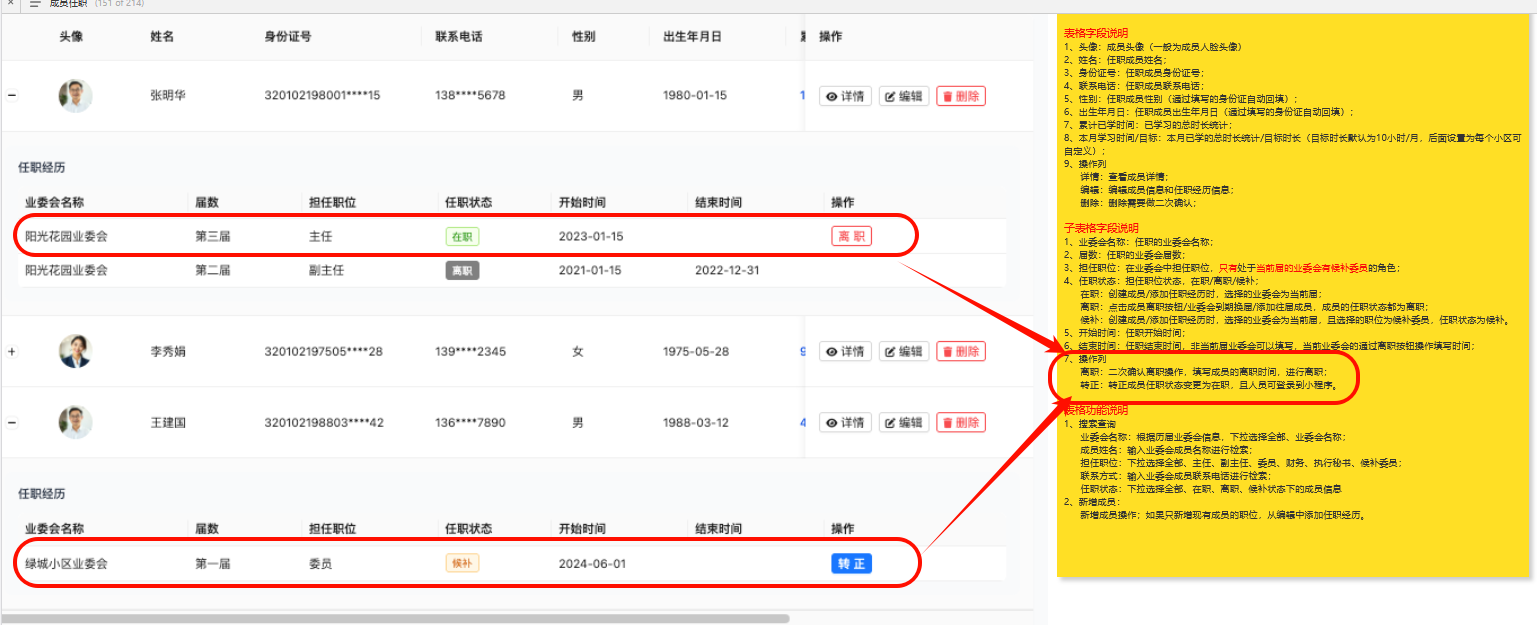
Task: Collapse the 张明华 row details
Action: pos(12,96)
